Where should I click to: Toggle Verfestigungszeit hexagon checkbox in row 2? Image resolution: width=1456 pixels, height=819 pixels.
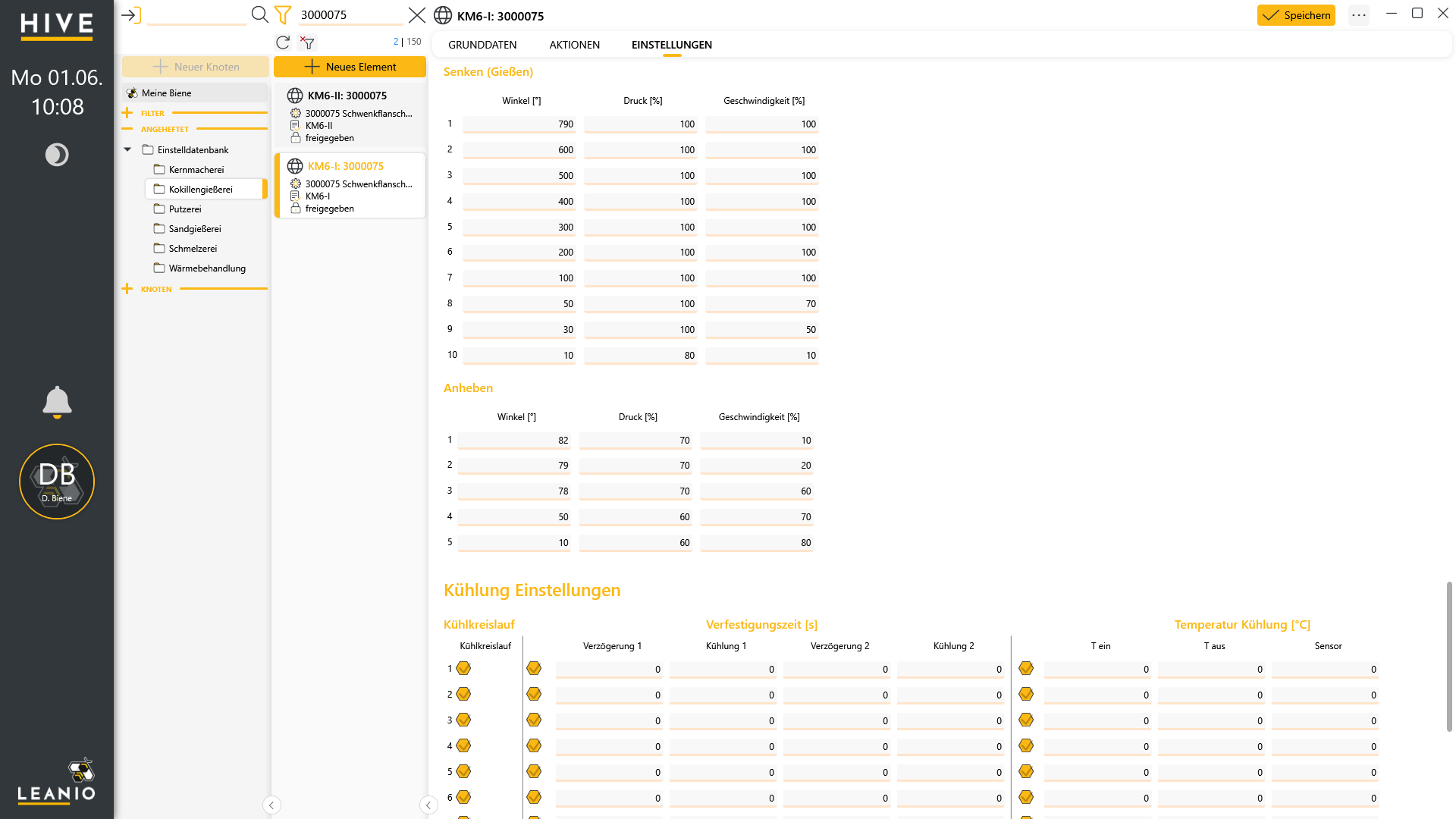(x=534, y=694)
